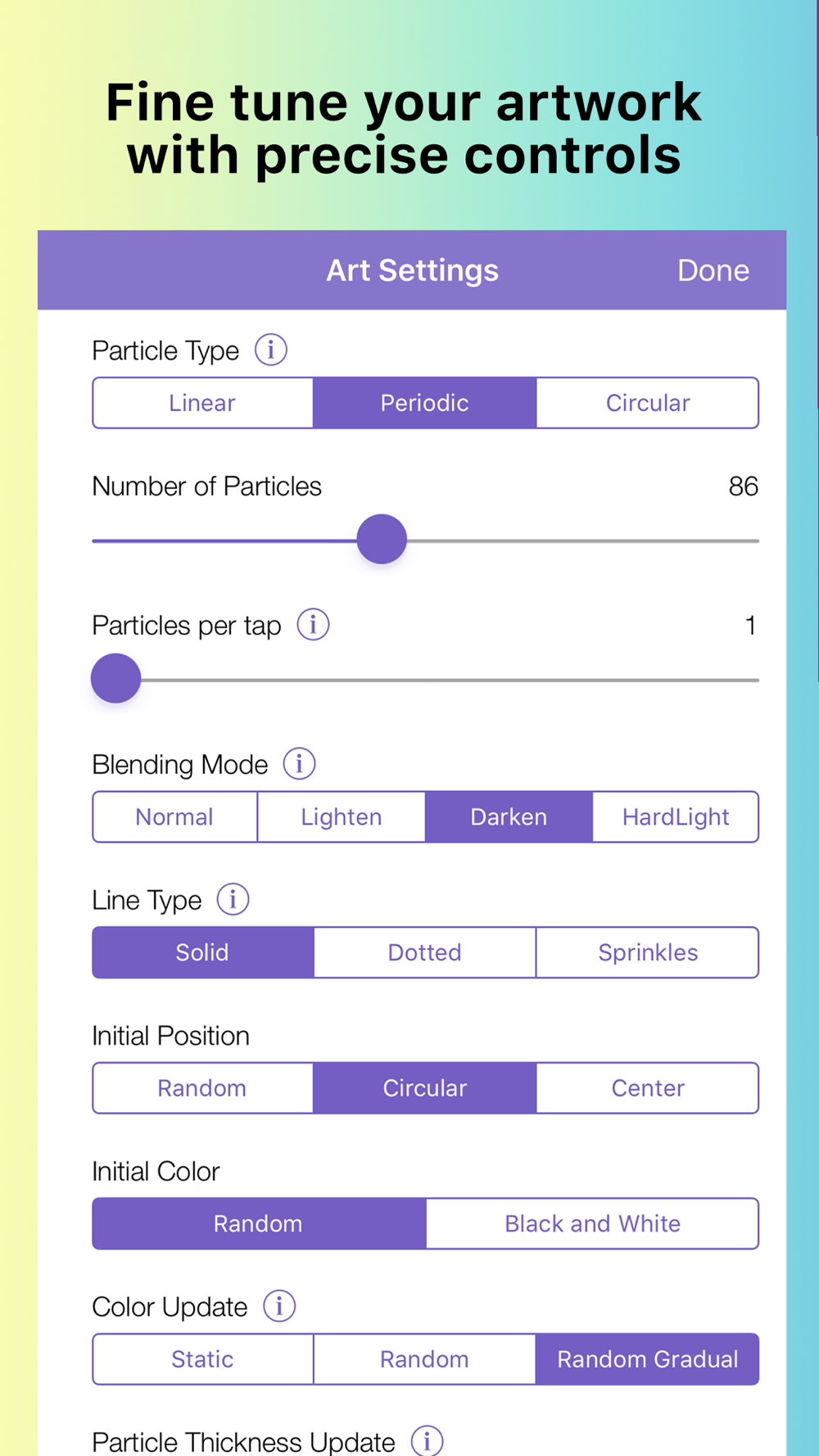Select Black and White initial color
The width and height of the screenshot is (819, 1456).
(x=592, y=1223)
